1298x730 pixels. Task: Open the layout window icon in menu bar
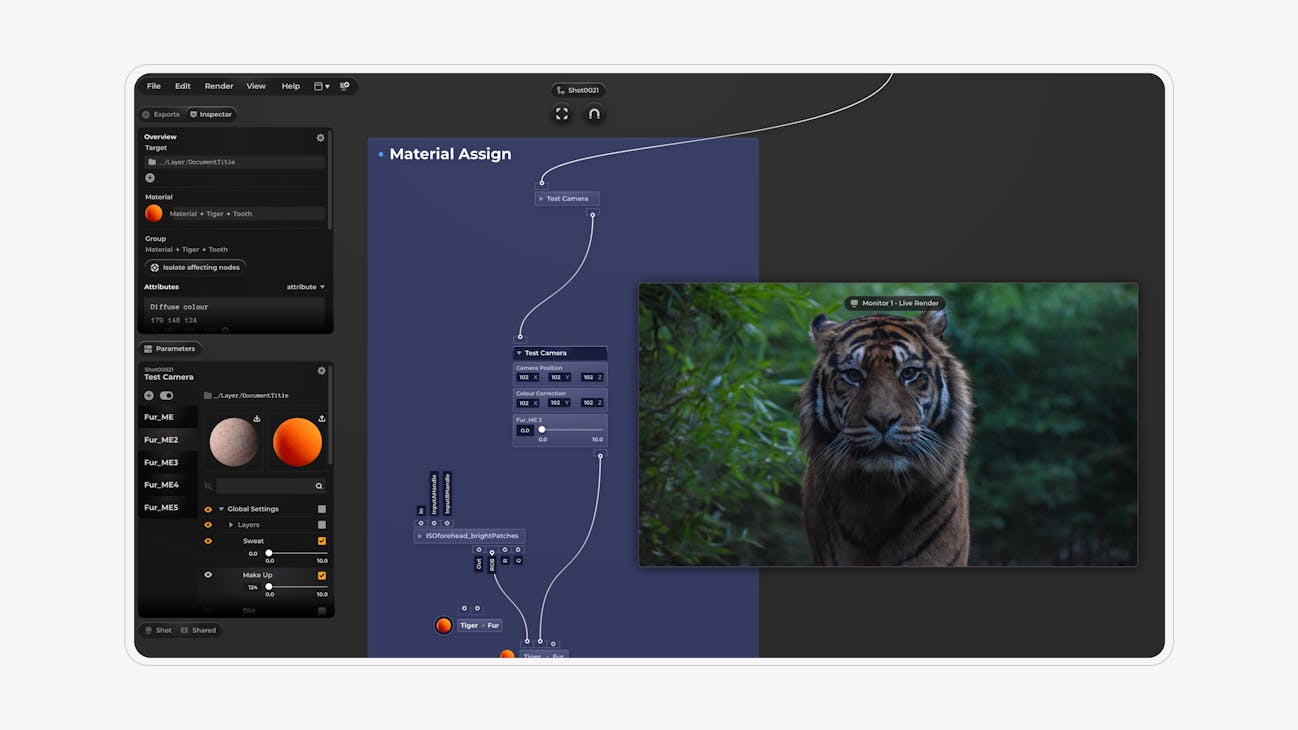click(x=321, y=86)
